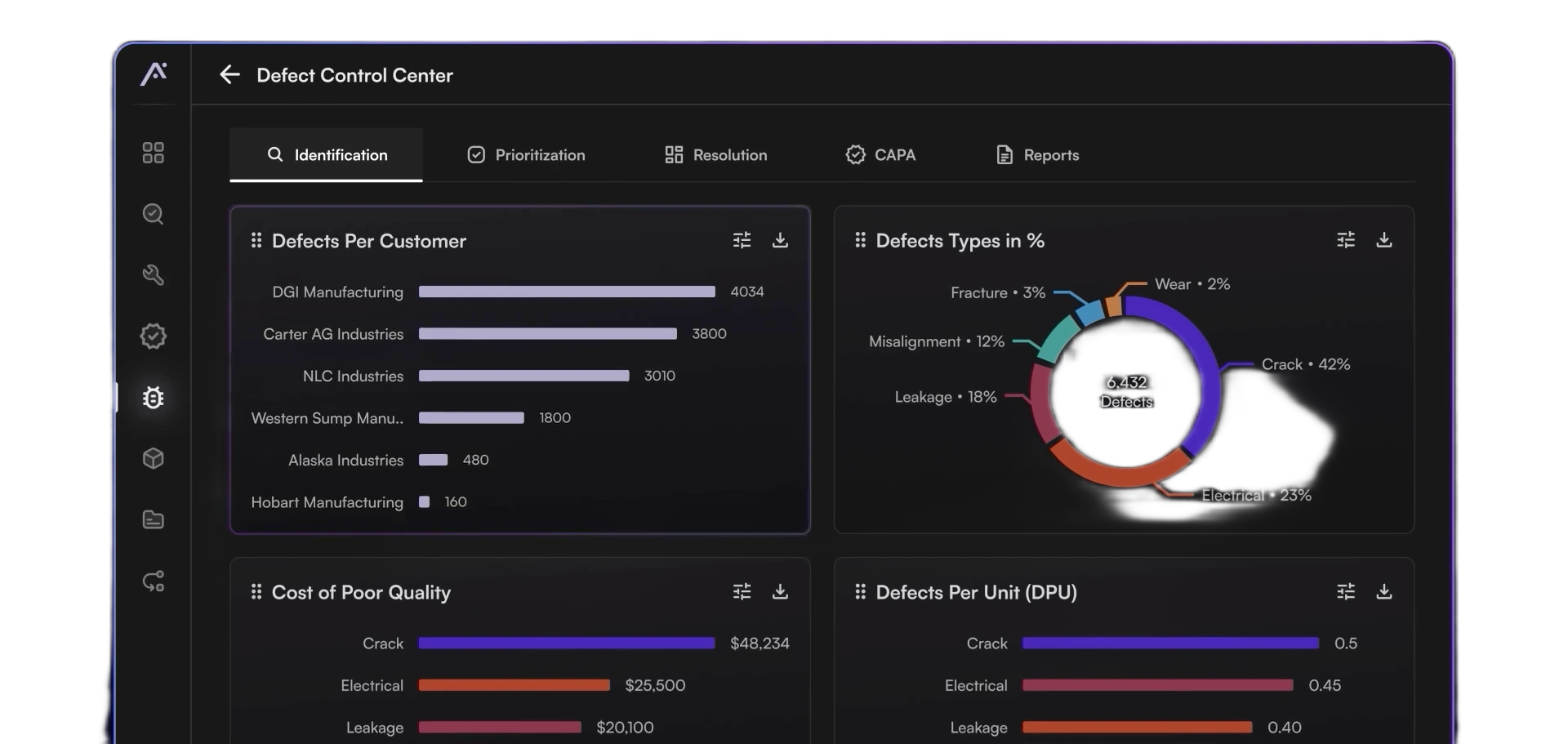Open filter settings for Cost of Poor Quality

[742, 591]
